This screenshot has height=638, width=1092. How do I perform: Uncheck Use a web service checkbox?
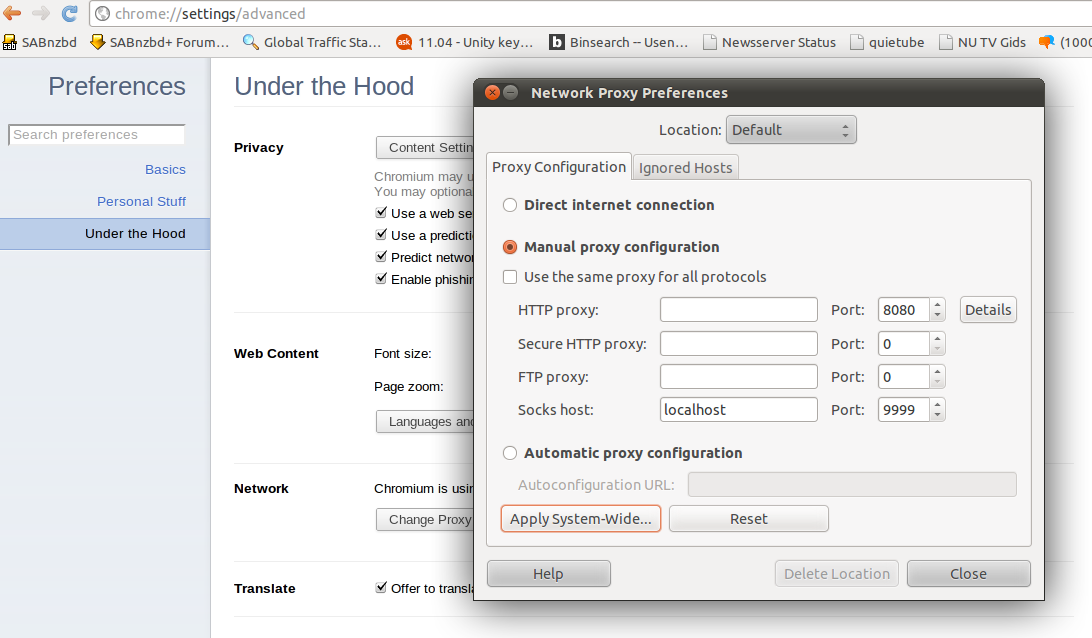[x=381, y=212]
